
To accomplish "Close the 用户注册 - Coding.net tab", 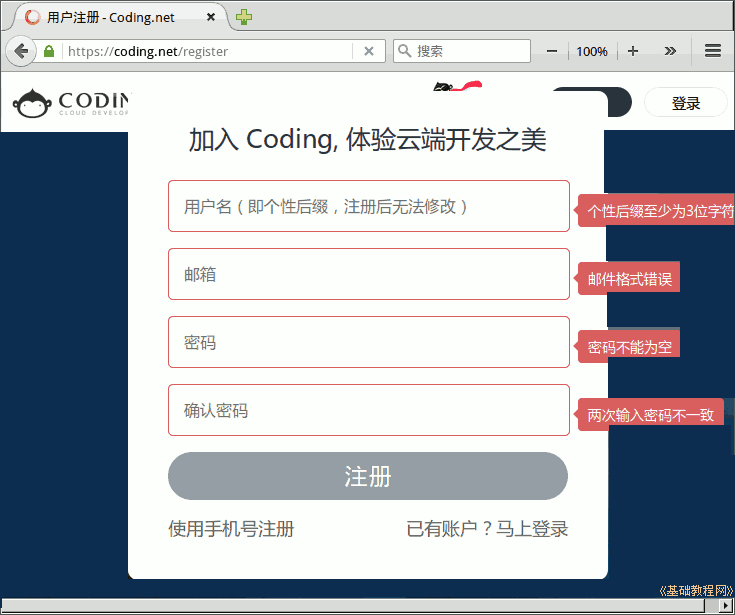I will click(211, 17).
